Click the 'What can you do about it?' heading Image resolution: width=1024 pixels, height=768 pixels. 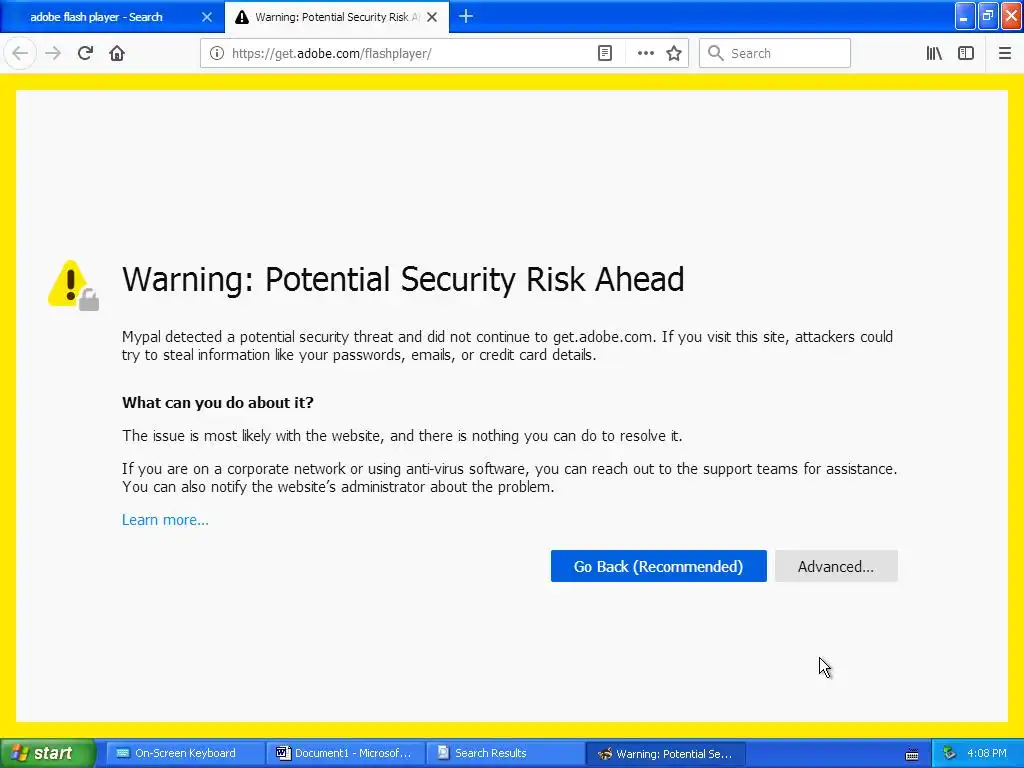tap(217, 402)
